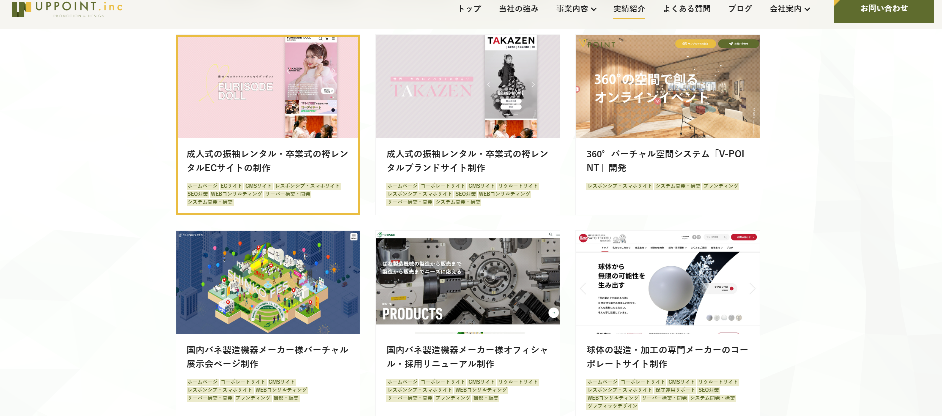This screenshot has width=942, height=416.
Task: Open the PRODUCTS machinery project thumbnail
Action: tap(467, 283)
